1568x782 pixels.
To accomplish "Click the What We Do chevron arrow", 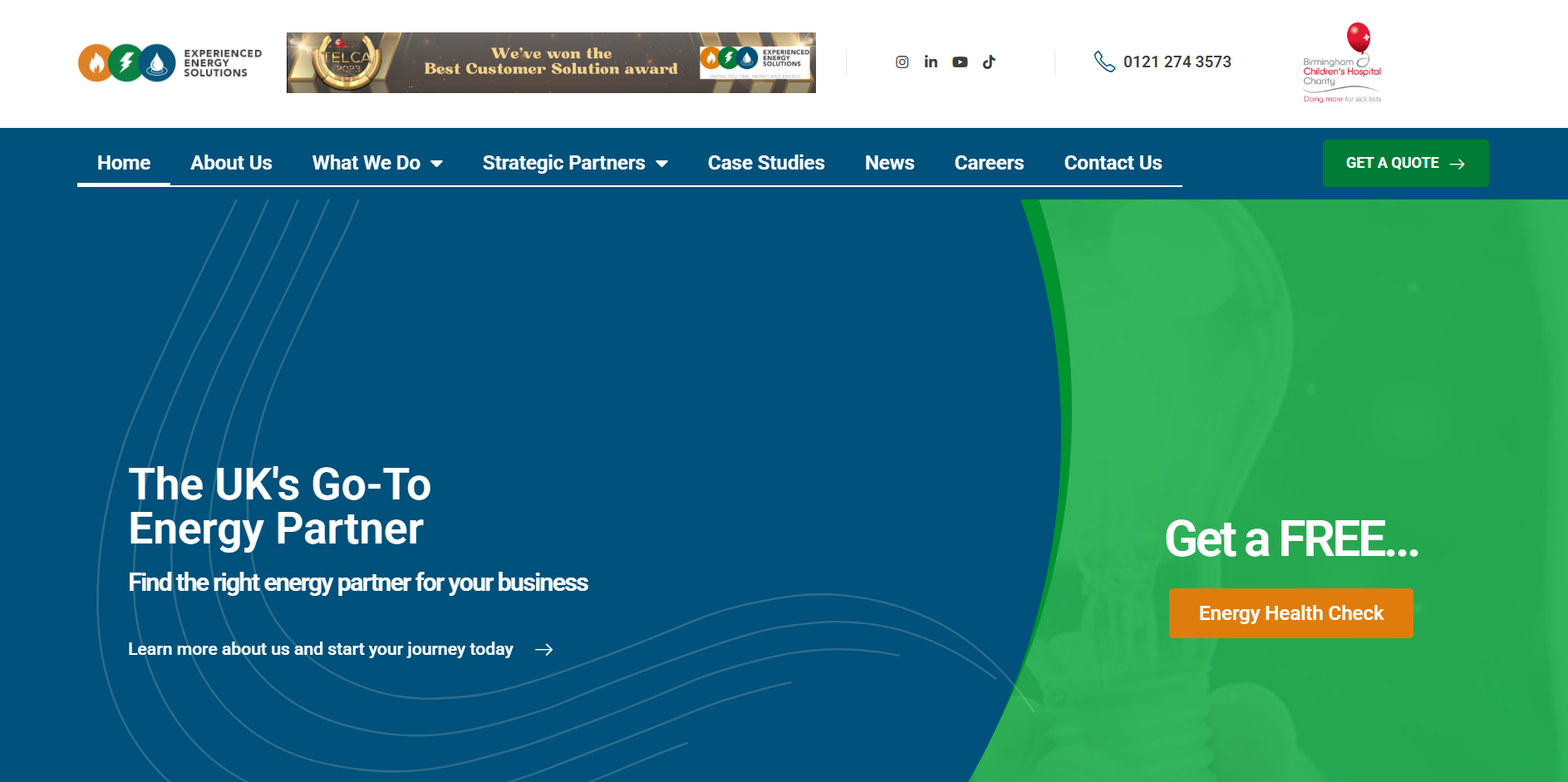I will [x=438, y=164].
